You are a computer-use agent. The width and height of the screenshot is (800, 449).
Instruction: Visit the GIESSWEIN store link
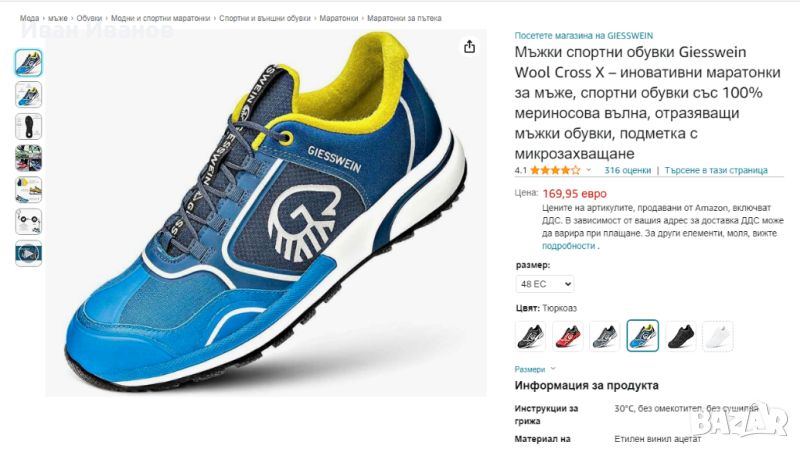tap(584, 36)
